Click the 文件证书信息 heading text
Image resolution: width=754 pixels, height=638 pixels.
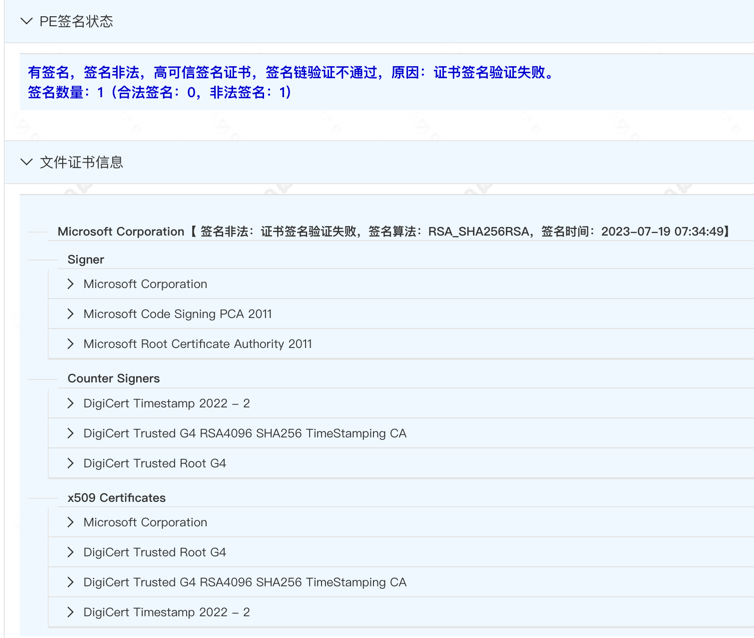(81, 162)
